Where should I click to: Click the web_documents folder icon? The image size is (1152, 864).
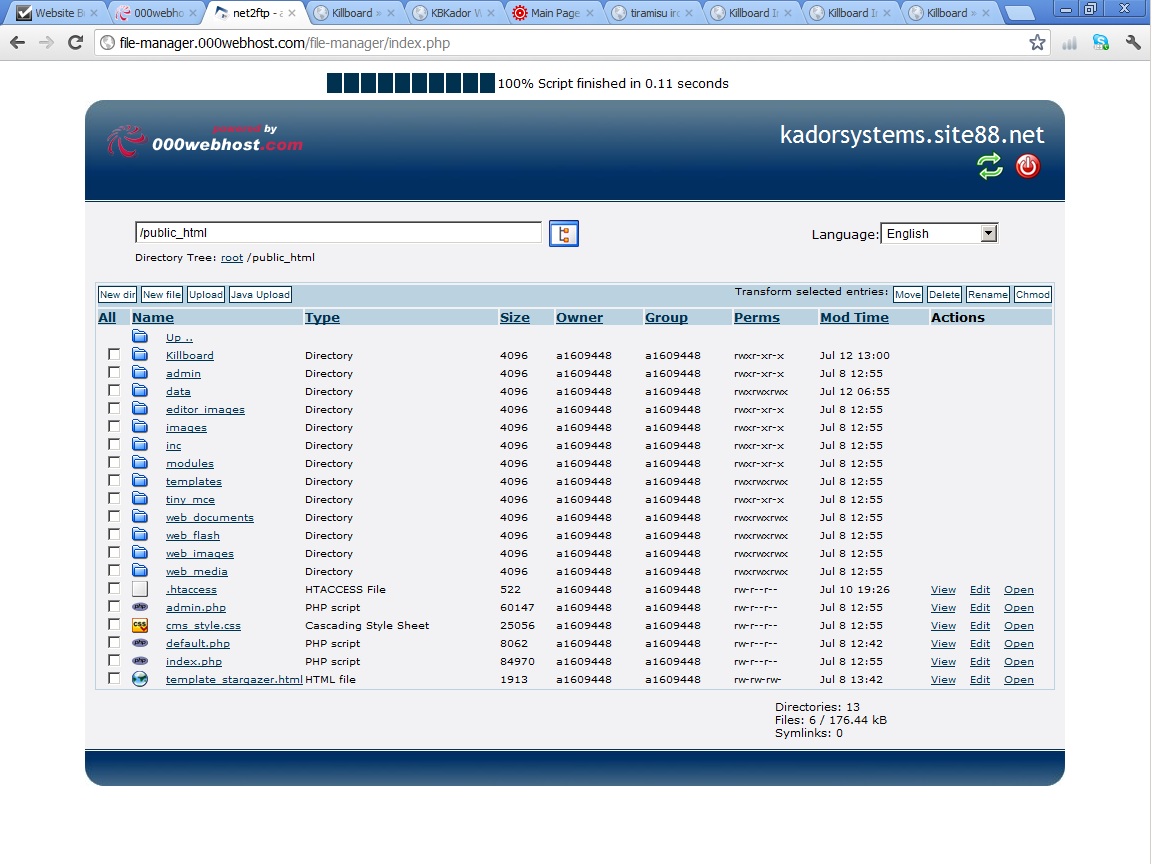pos(140,516)
